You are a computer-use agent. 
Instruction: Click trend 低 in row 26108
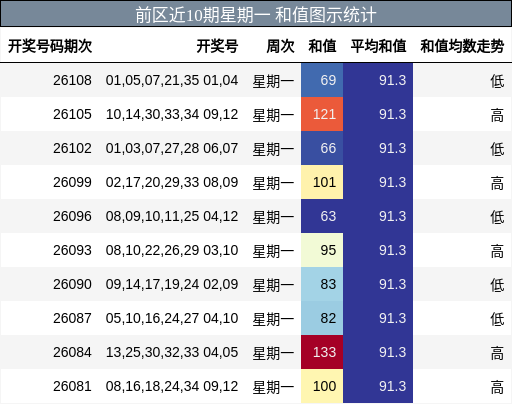(x=497, y=81)
